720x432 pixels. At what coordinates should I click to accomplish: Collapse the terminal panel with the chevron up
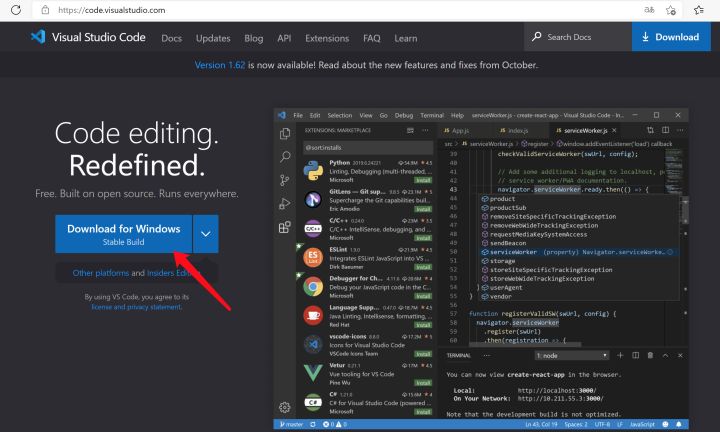click(665, 355)
